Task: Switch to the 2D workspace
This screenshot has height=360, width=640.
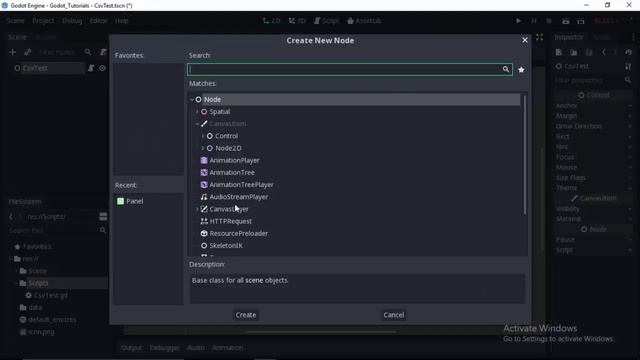Action: [271, 21]
